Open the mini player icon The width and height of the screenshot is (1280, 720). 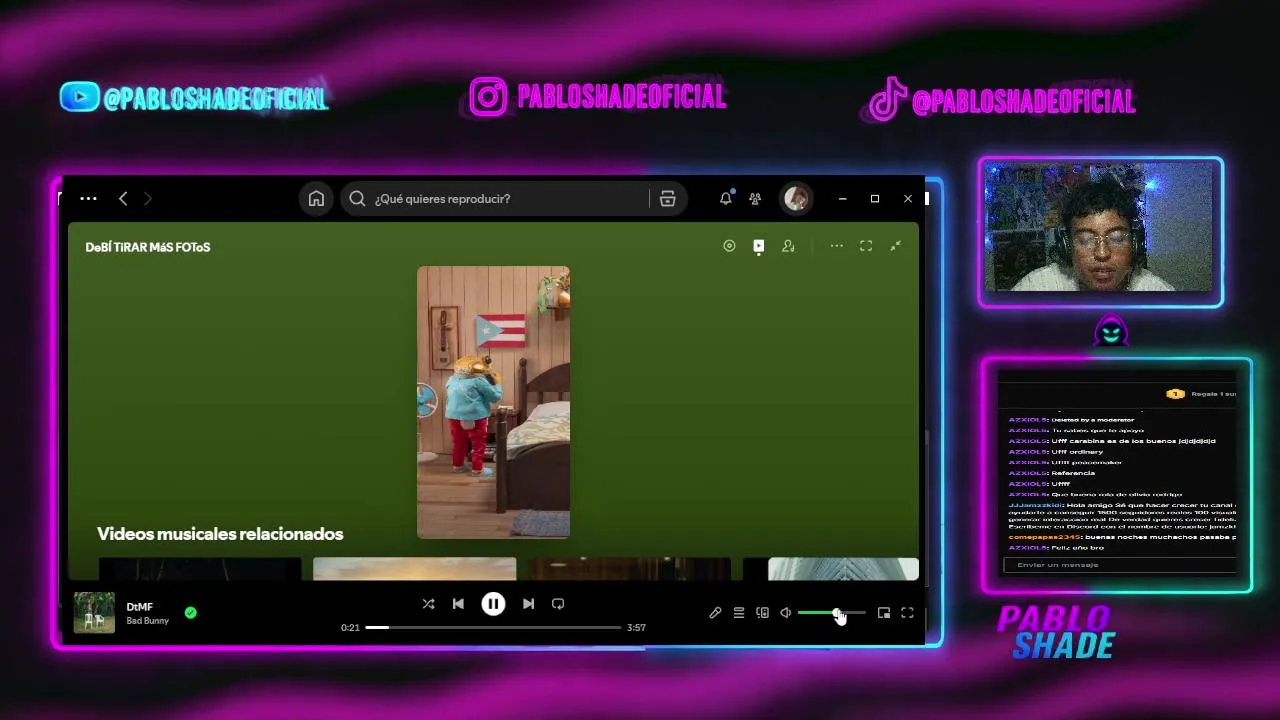(x=884, y=613)
